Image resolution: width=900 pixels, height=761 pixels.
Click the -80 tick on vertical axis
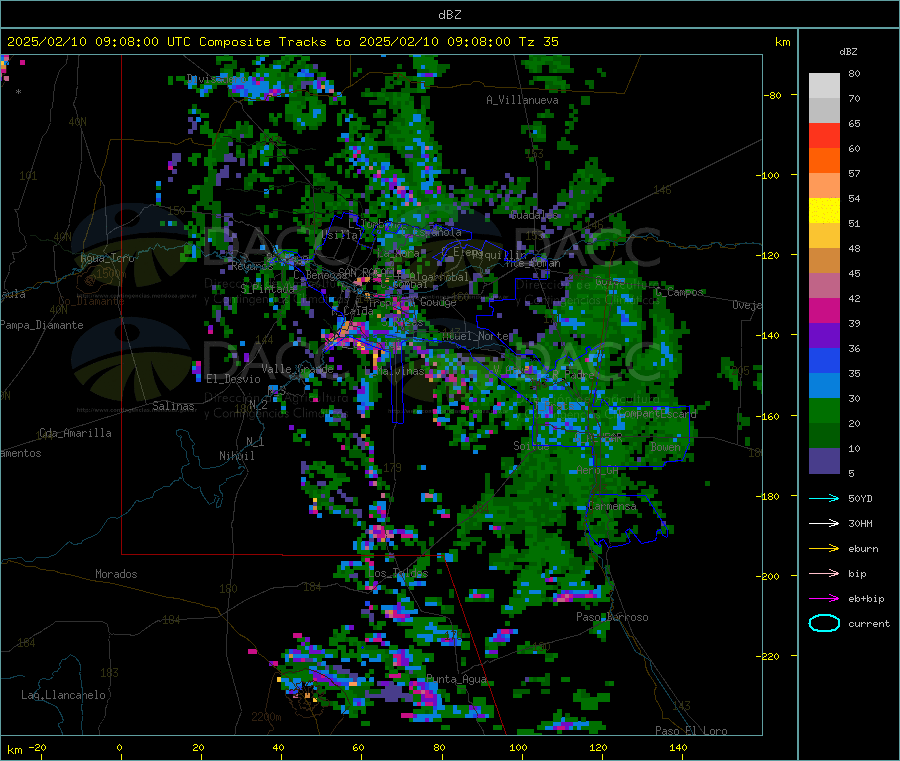(x=772, y=95)
